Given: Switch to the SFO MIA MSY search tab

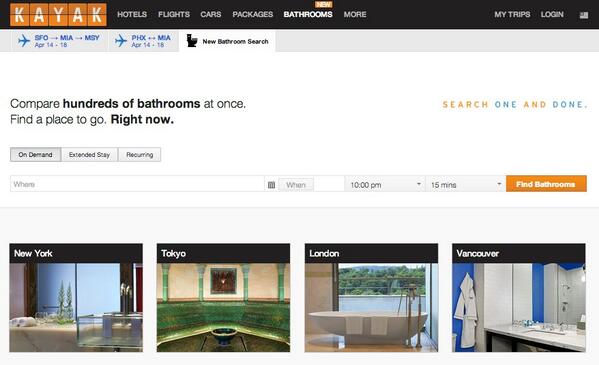Looking at the screenshot, I should [59, 41].
